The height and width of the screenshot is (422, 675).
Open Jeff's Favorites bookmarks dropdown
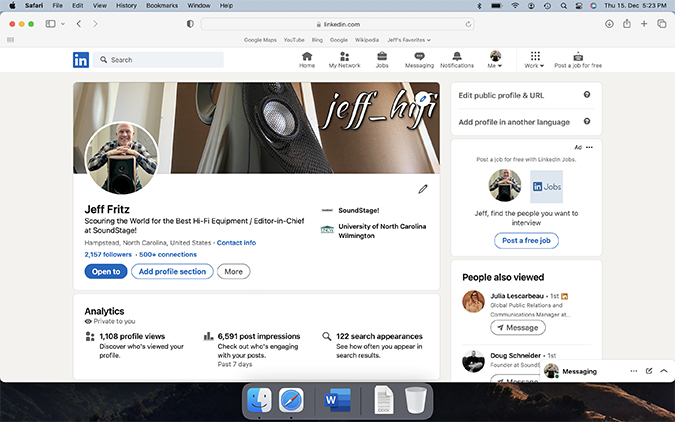click(x=409, y=40)
